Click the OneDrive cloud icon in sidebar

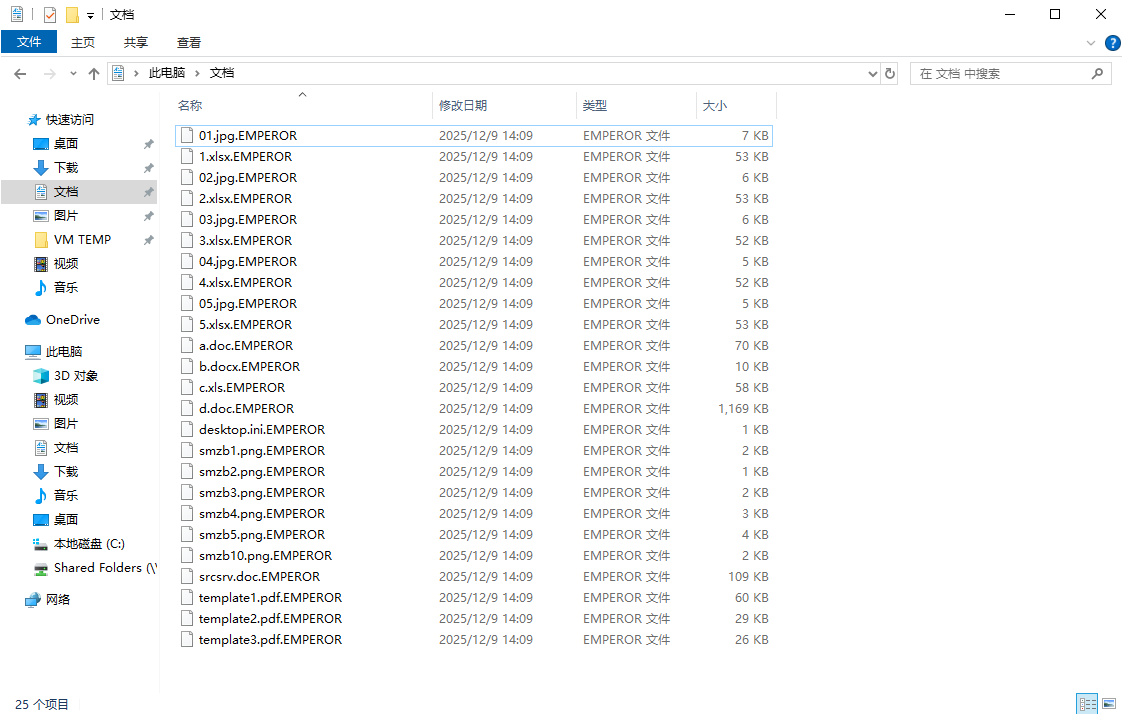[33, 320]
